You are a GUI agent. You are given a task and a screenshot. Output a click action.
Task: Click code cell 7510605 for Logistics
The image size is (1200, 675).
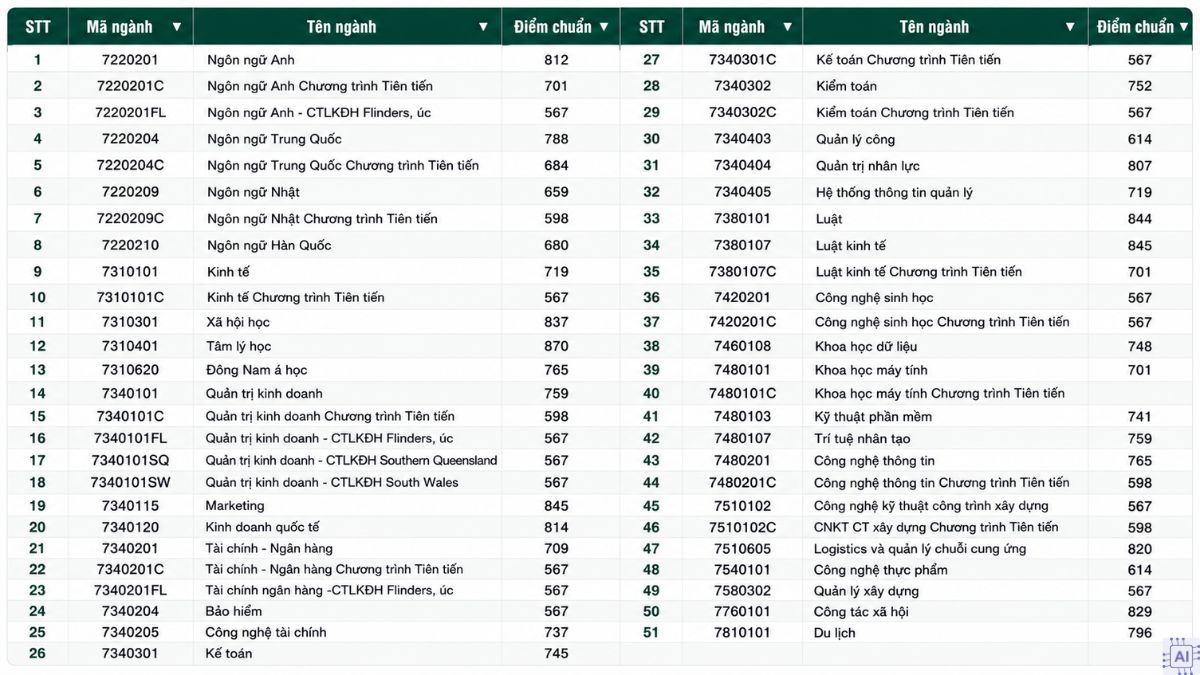coord(742,548)
